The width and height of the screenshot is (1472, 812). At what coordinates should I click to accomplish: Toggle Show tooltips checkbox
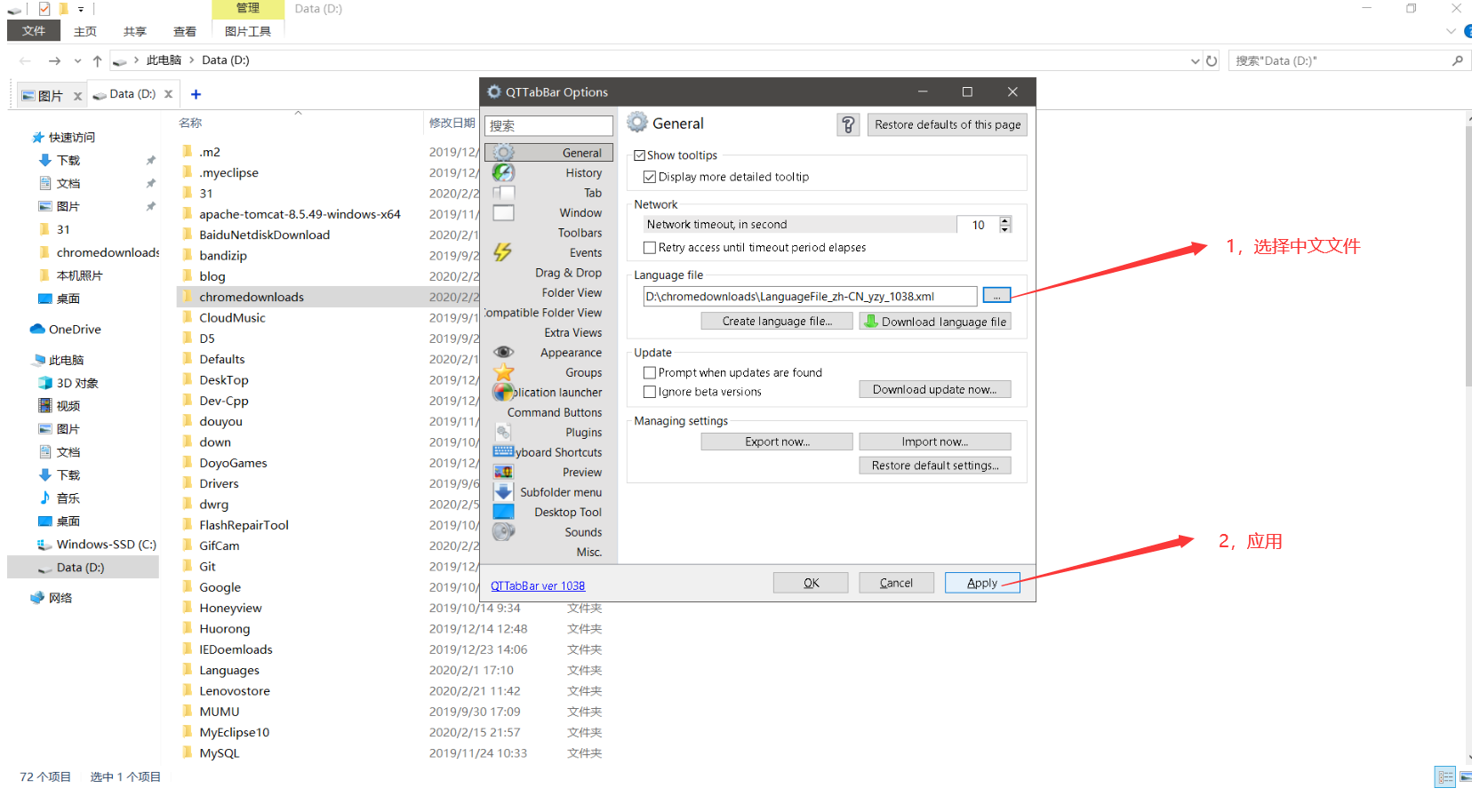click(639, 155)
